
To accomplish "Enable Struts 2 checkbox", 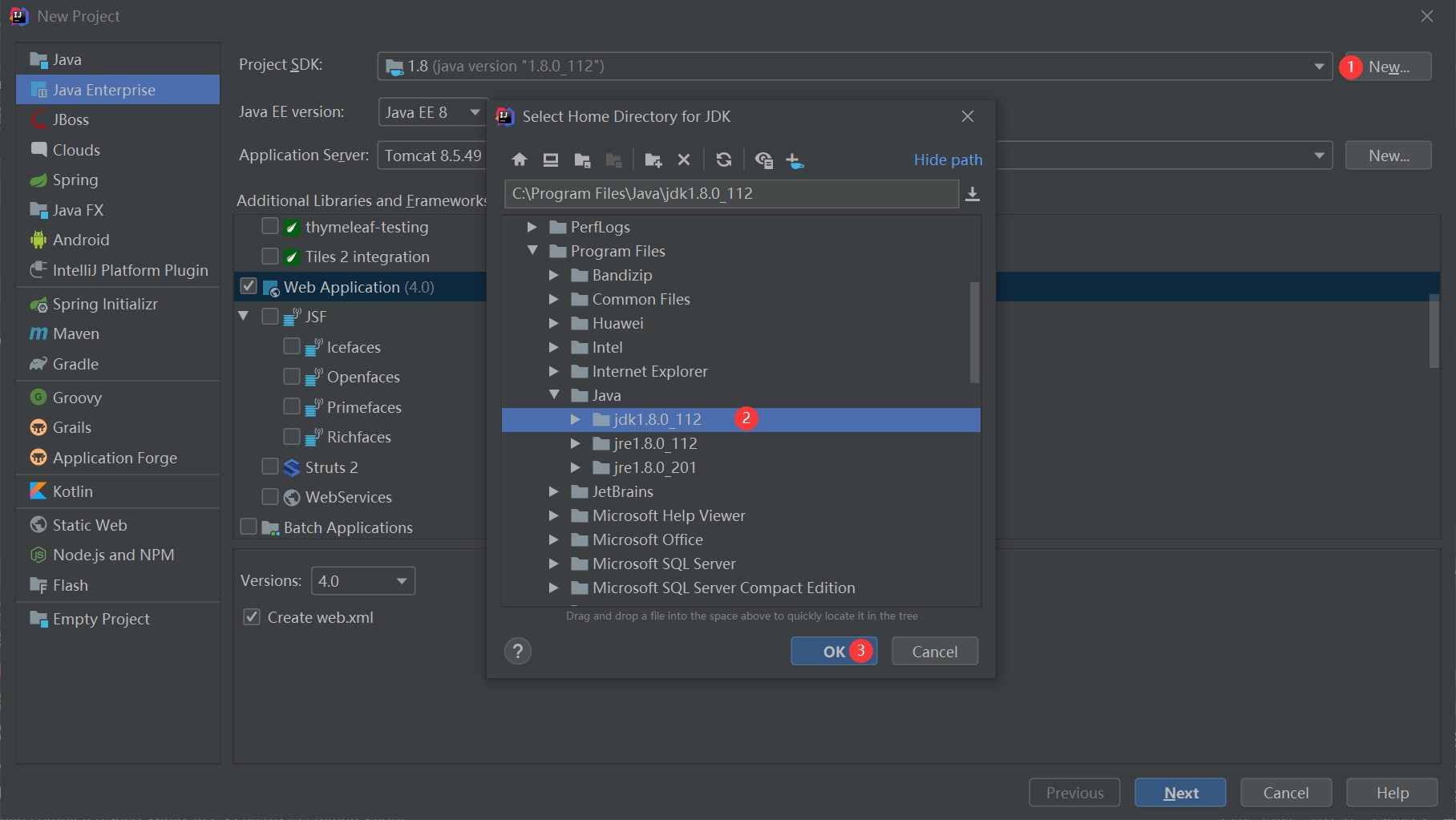I will 270,467.
